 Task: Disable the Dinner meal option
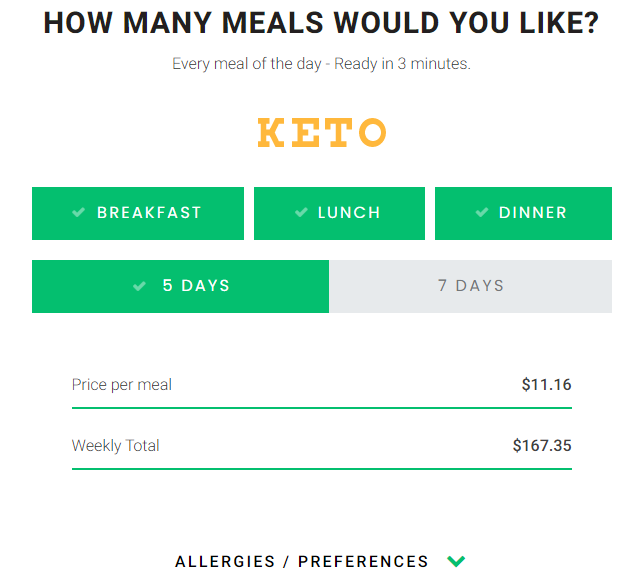523,213
